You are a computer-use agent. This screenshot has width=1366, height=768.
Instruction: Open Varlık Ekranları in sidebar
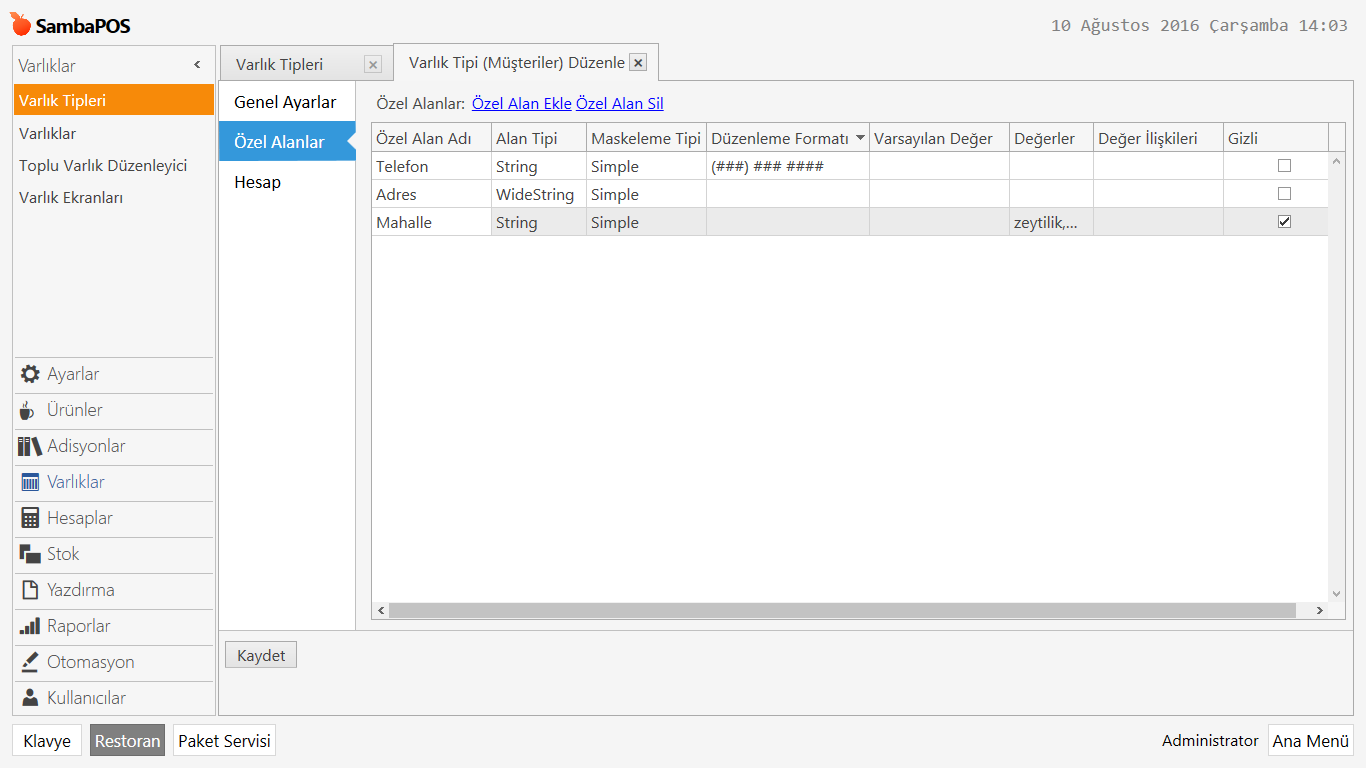tap(114, 197)
